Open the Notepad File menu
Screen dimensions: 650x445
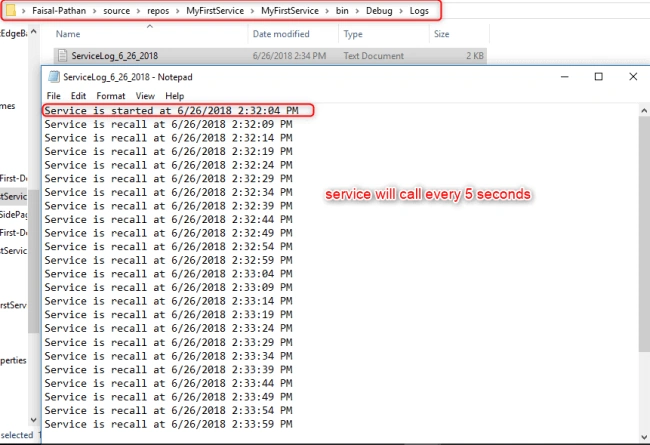(53, 96)
